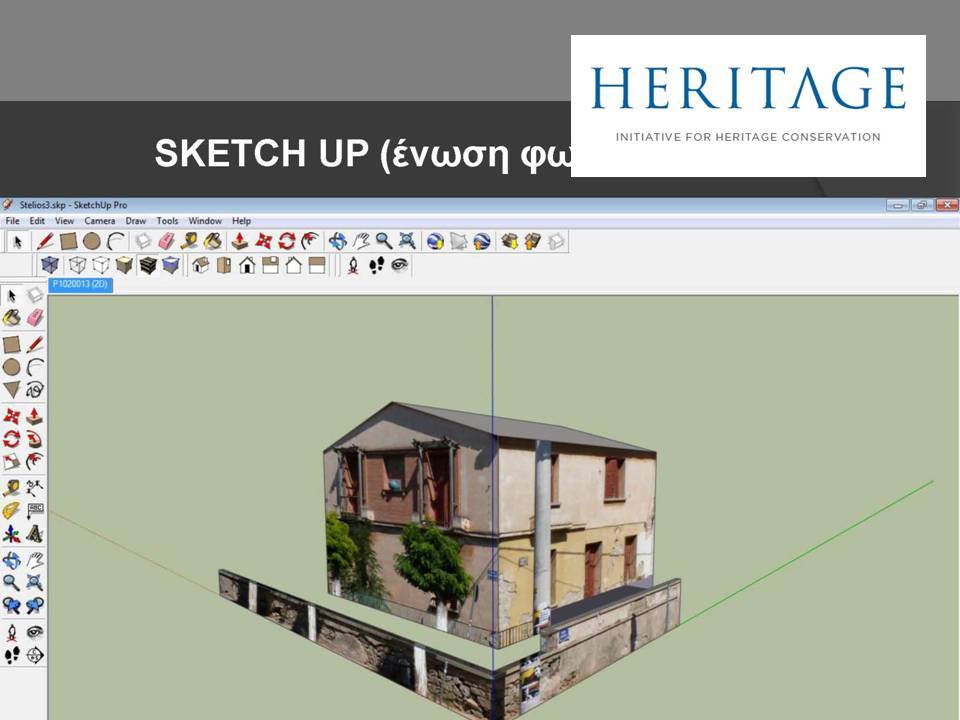Click the greyed Share Component icon
The height and width of the screenshot is (720, 960).
pos(556,241)
